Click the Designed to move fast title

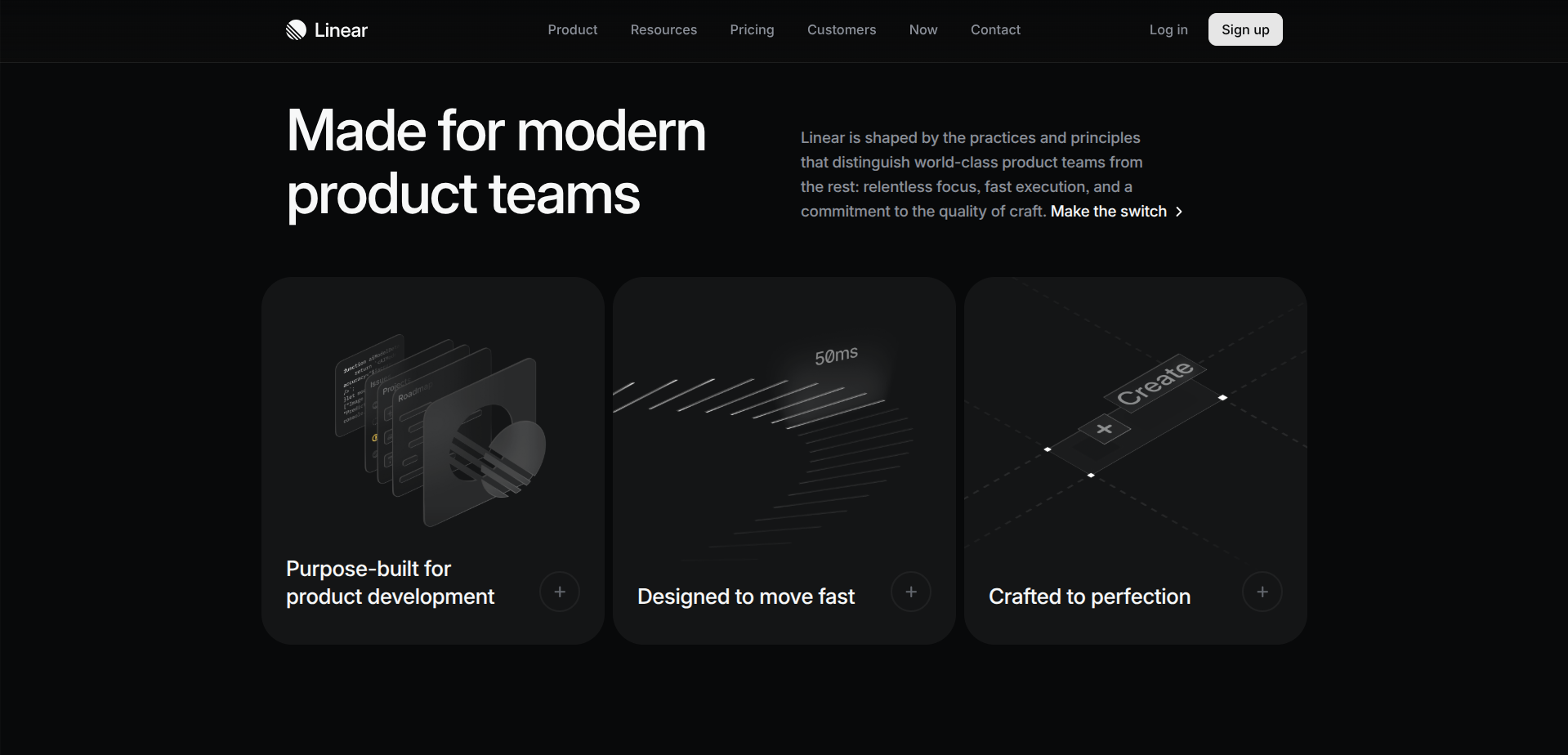(x=746, y=597)
